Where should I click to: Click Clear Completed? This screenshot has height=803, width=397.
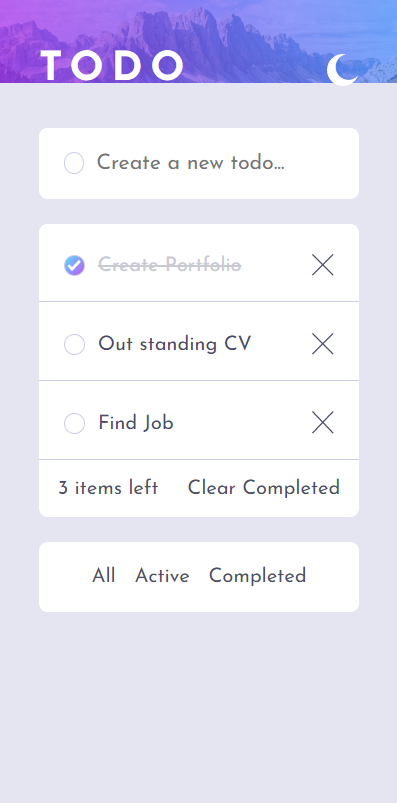coord(264,488)
